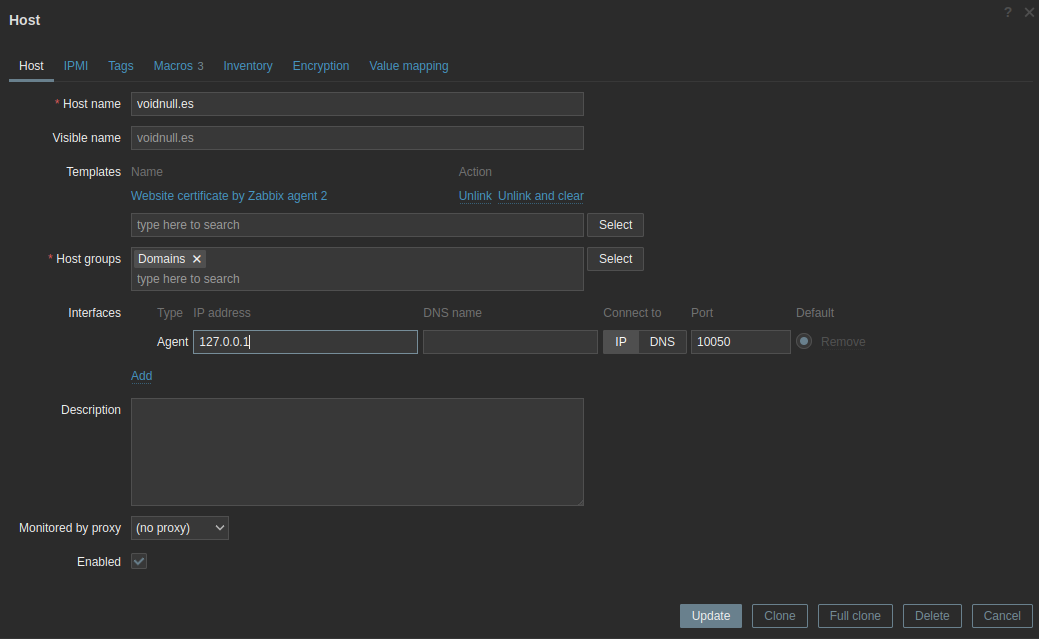
Task: Close the Host dialog with X icon
Action: 1029,13
